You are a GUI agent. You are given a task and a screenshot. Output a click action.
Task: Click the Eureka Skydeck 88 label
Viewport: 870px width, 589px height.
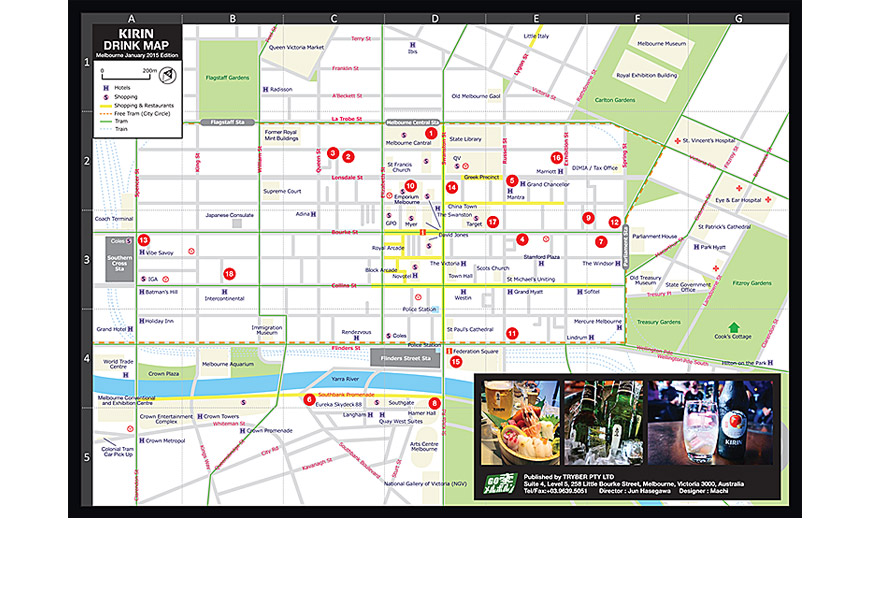pyautogui.click(x=338, y=404)
